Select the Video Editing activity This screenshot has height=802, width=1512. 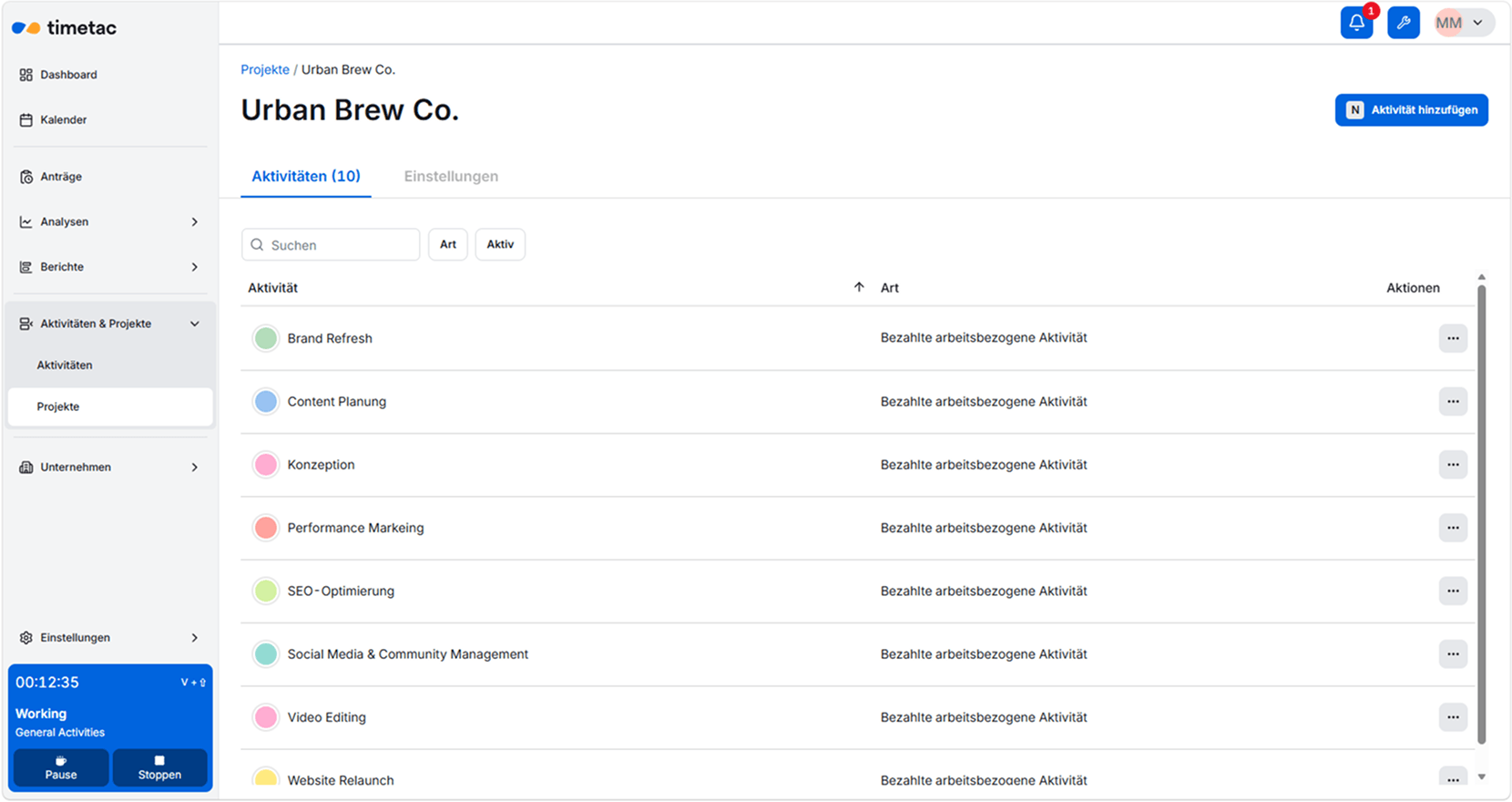coord(327,717)
